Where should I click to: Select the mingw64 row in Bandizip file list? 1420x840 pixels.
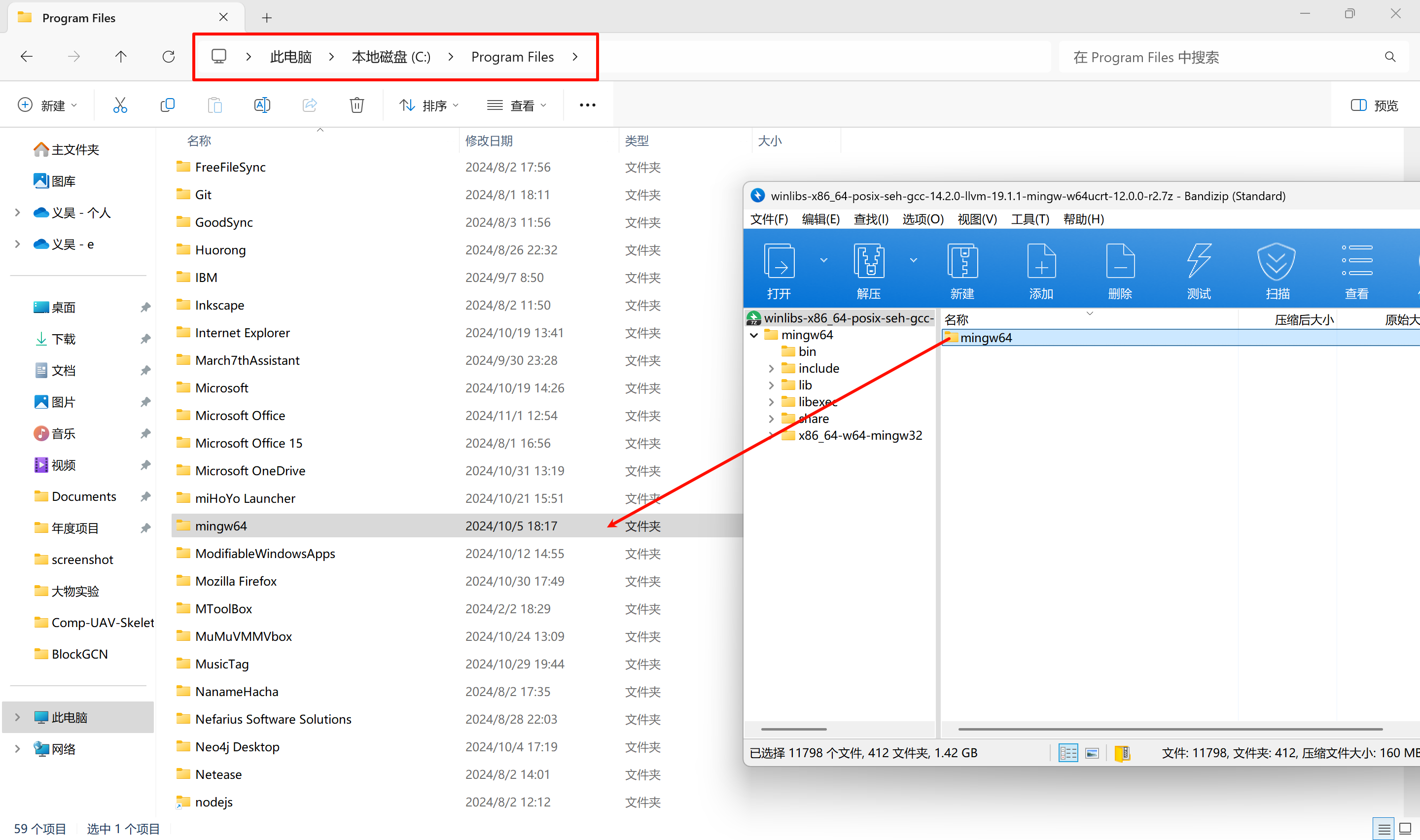point(1180,338)
